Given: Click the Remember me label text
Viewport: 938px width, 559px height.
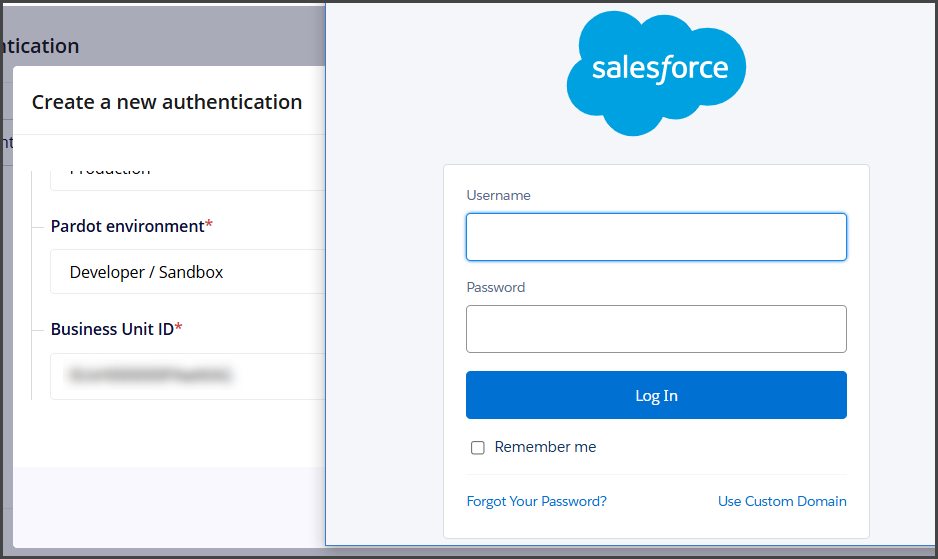Looking at the screenshot, I should [545, 447].
